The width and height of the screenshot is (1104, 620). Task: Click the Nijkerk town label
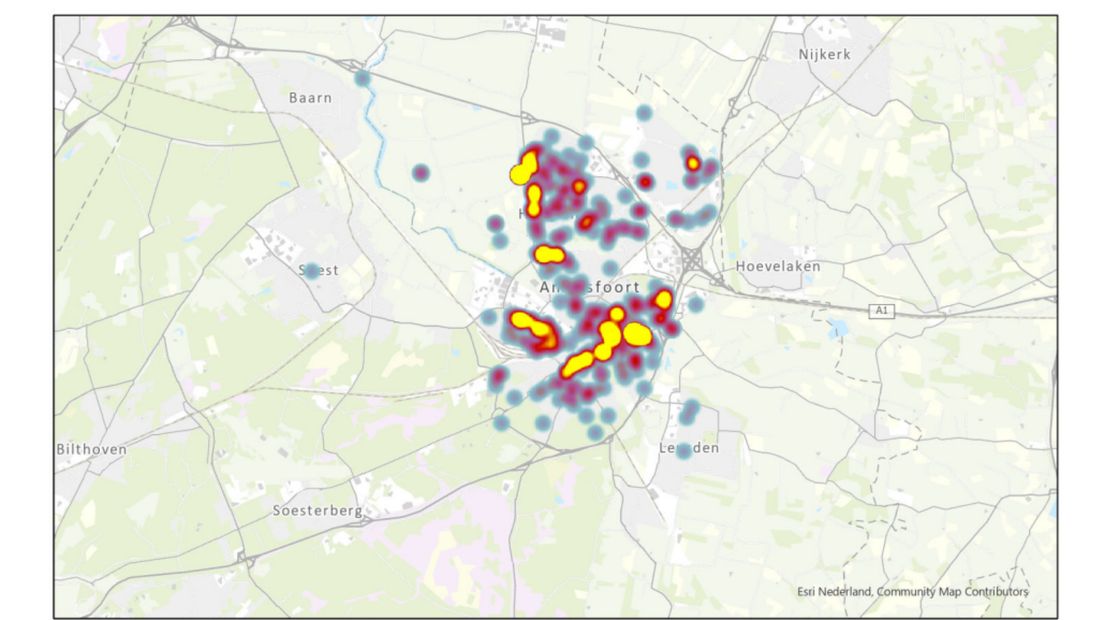824,54
